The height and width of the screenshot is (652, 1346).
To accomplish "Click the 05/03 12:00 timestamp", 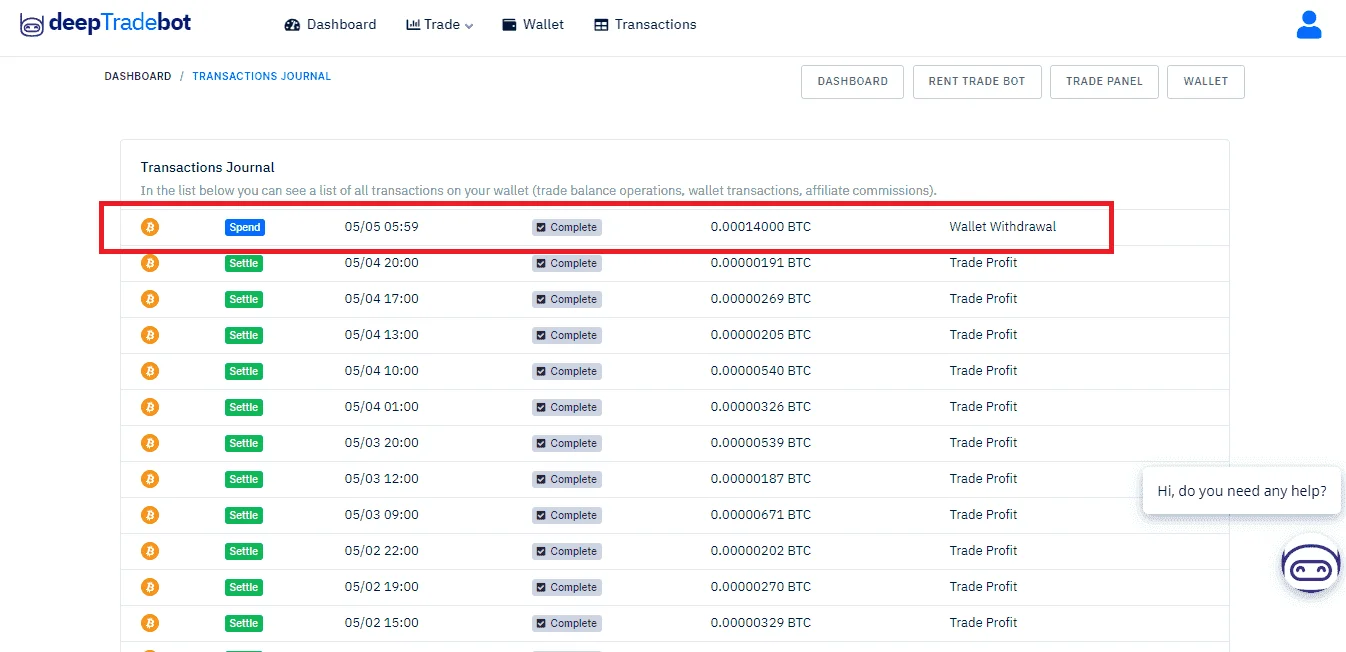I will tap(382, 479).
